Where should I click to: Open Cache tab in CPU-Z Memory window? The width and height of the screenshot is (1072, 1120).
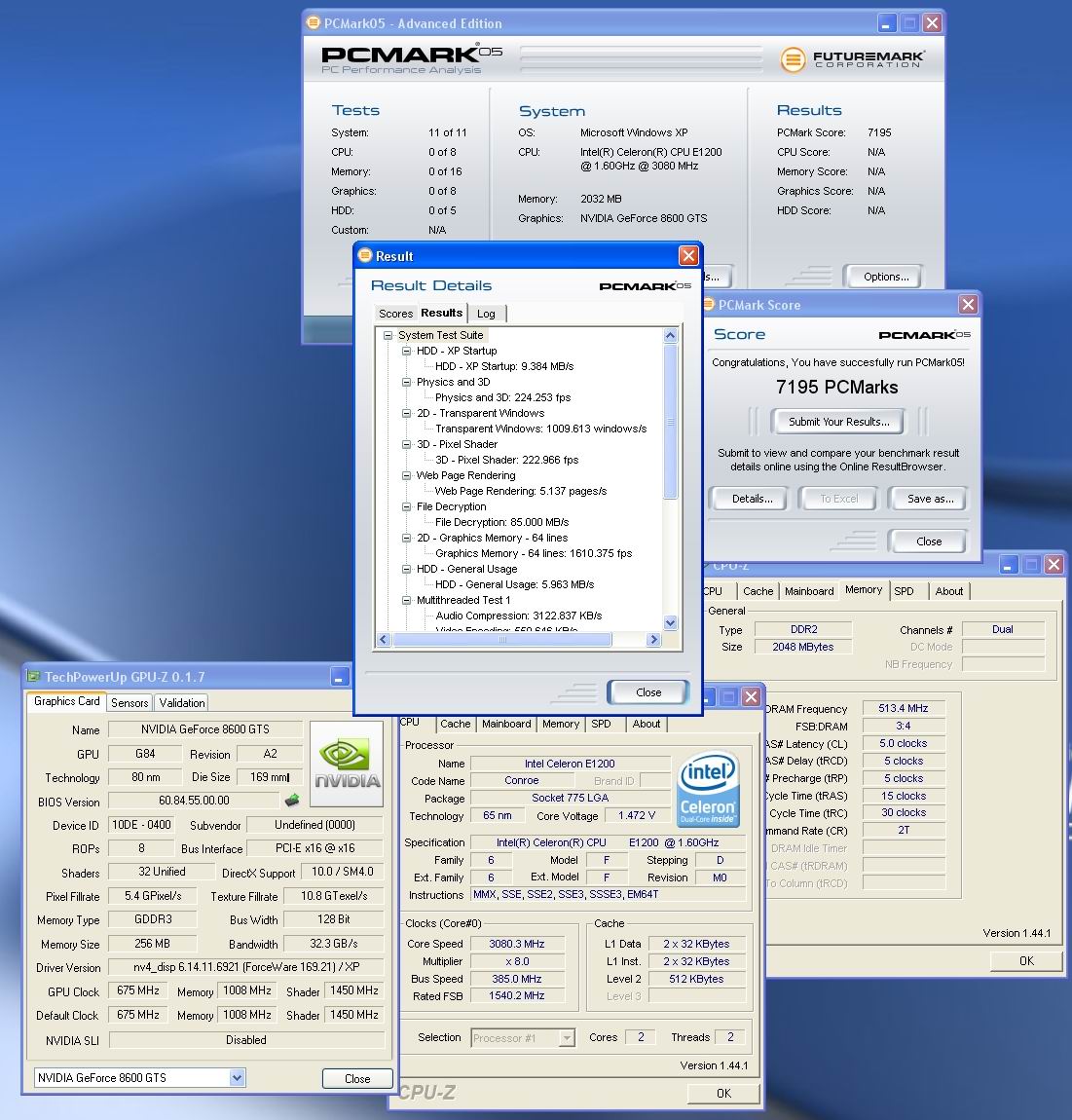tap(758, 591)
